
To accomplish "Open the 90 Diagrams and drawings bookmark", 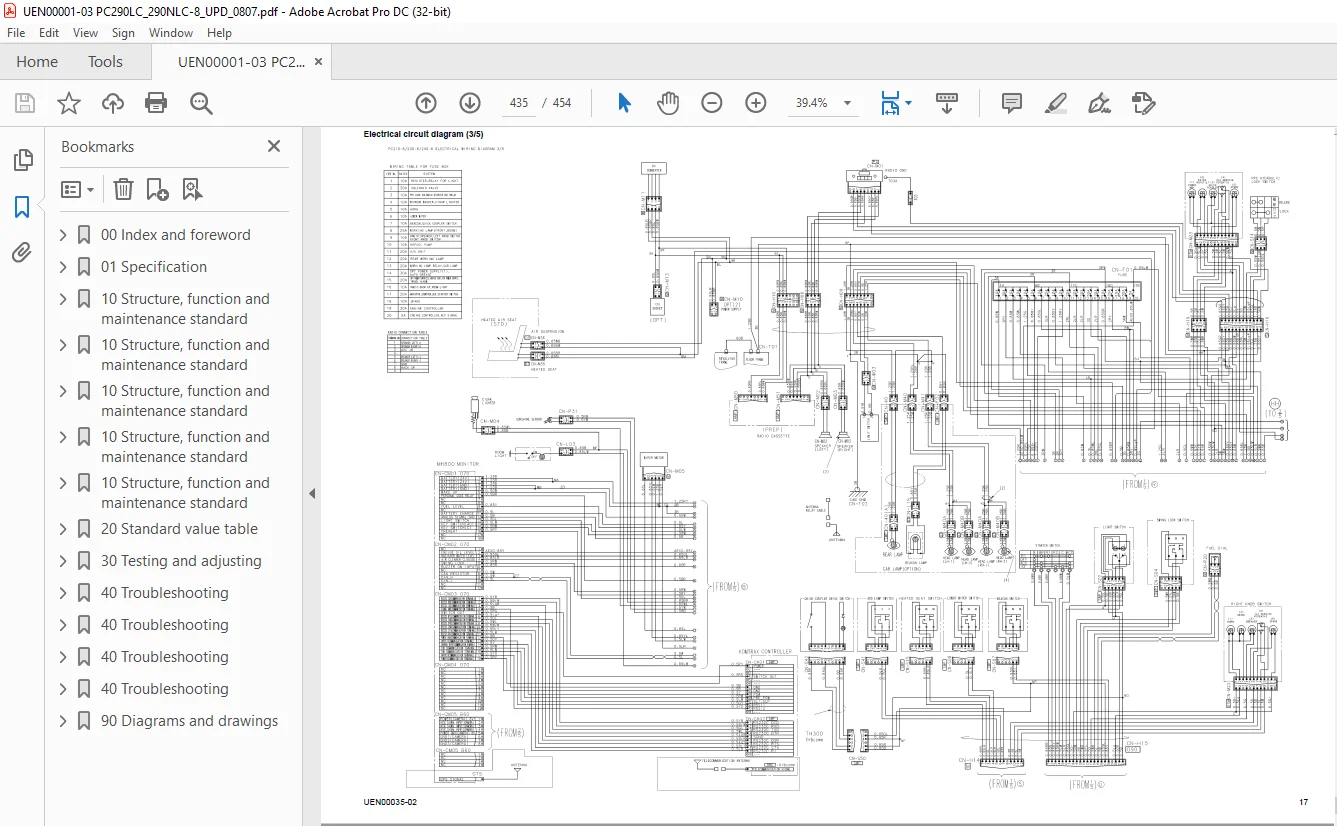I will (189, 721).
